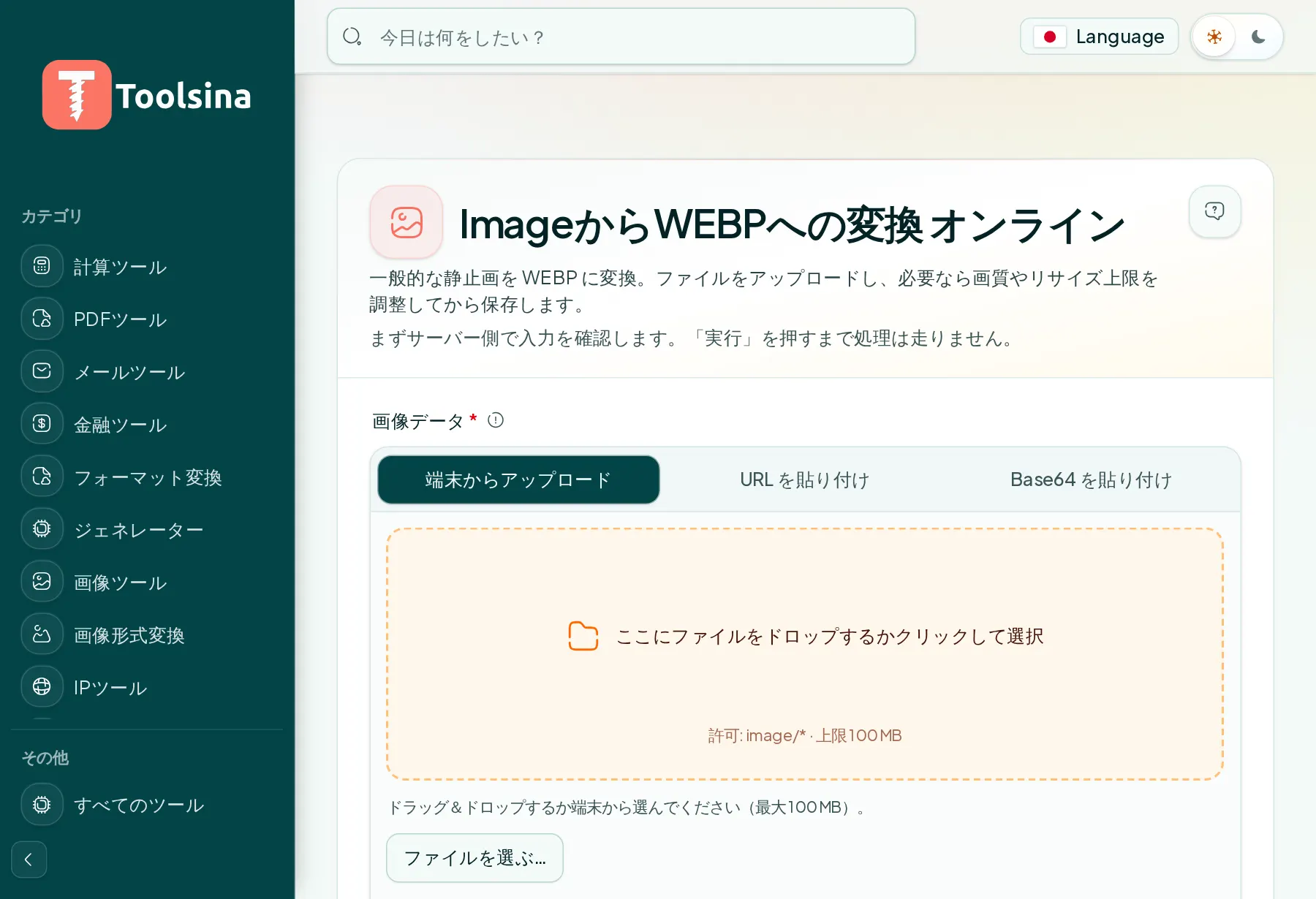Switch to light mode sun icon
This screenshot has height=899, width=1316.
pyautogui.click(x=1214, y=37)
